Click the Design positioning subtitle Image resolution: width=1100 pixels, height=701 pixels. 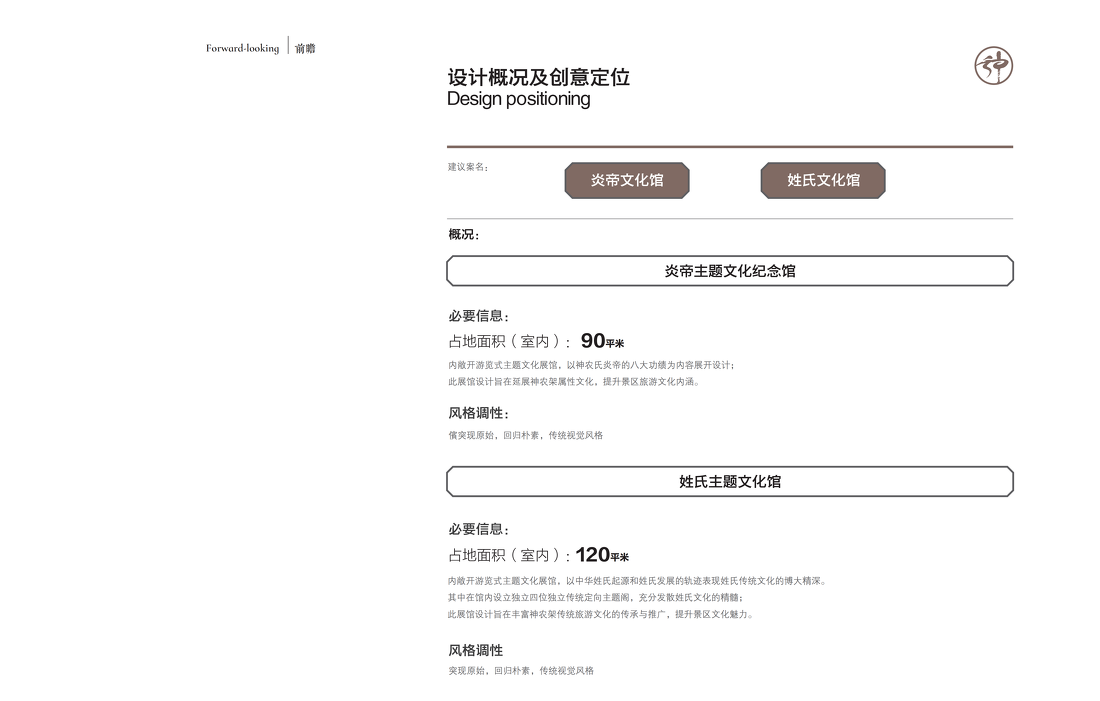[x=518, y=99]
